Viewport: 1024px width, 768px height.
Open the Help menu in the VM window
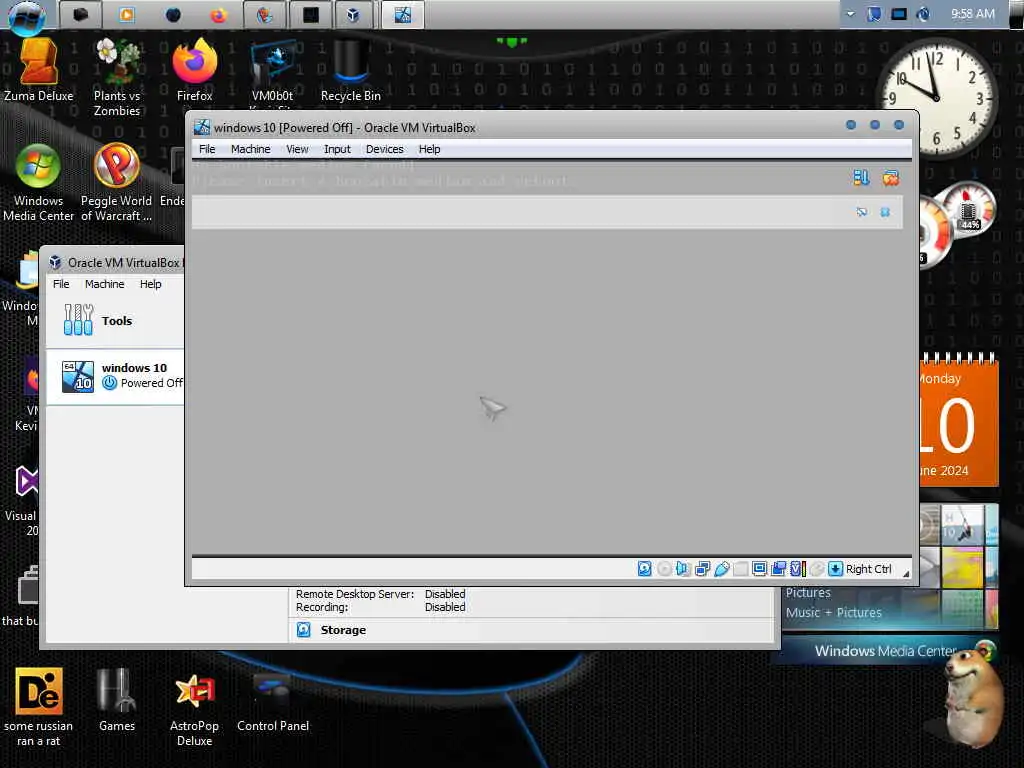click(x=429, y=149)
